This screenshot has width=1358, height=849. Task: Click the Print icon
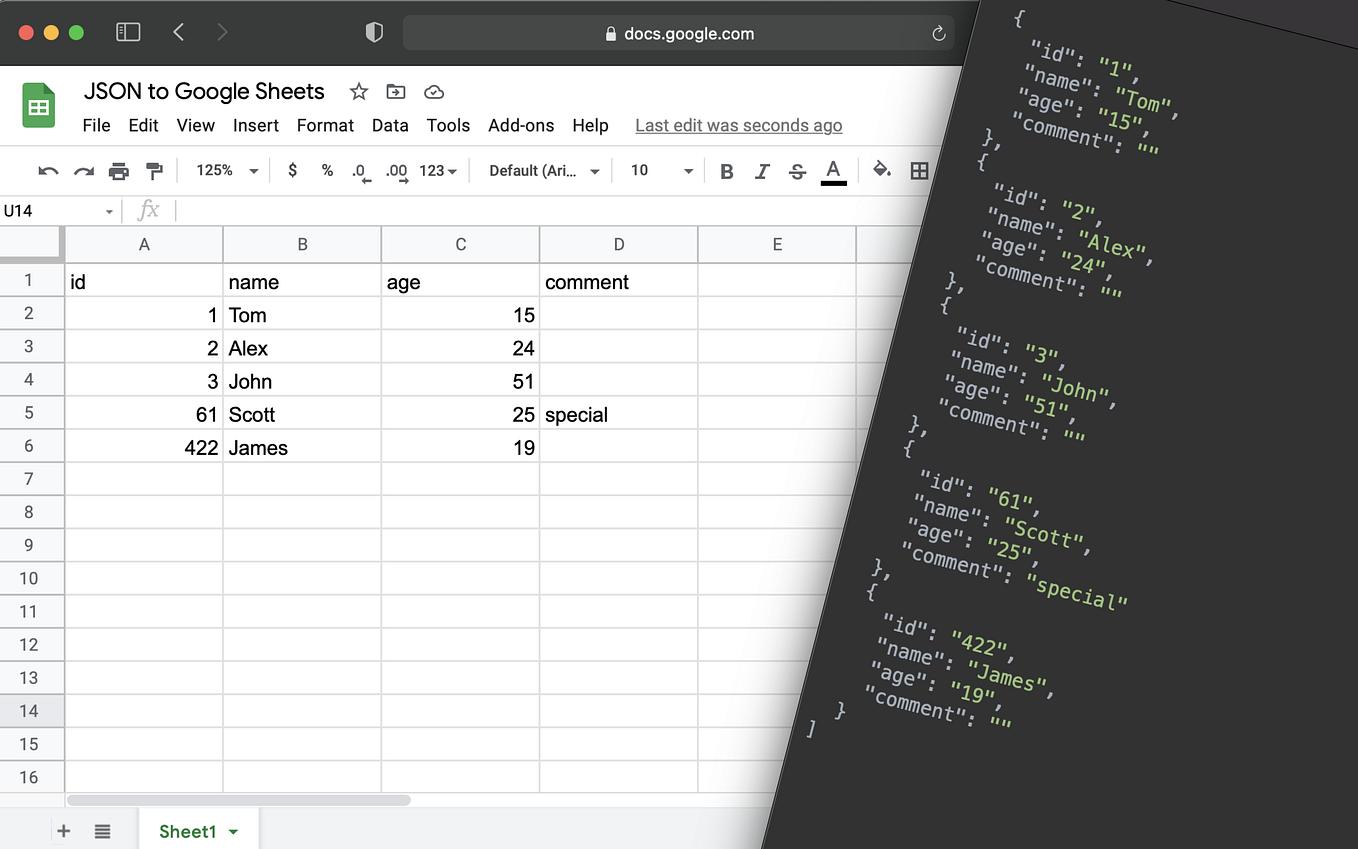pos(119,170)
